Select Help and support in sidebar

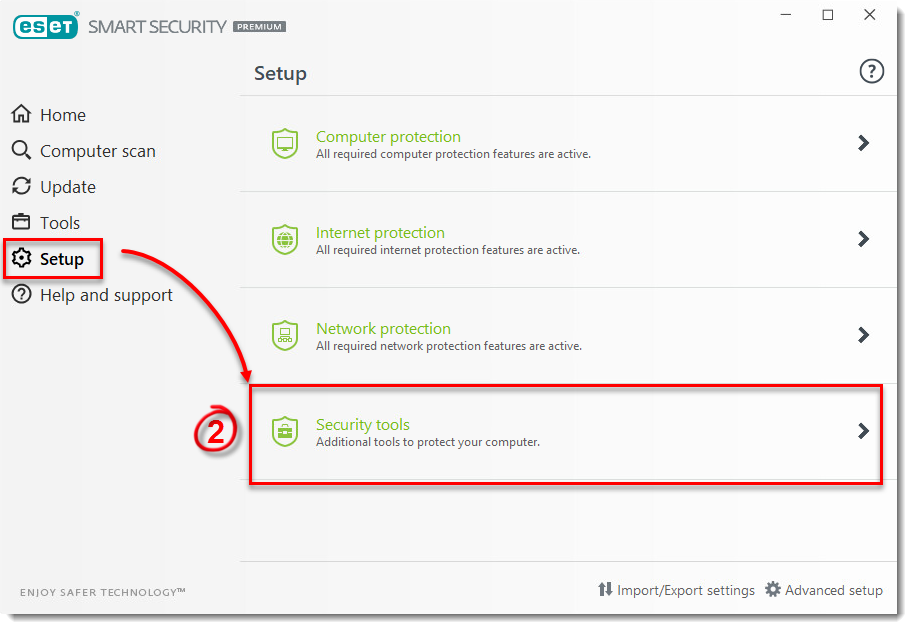click(105, 295)
